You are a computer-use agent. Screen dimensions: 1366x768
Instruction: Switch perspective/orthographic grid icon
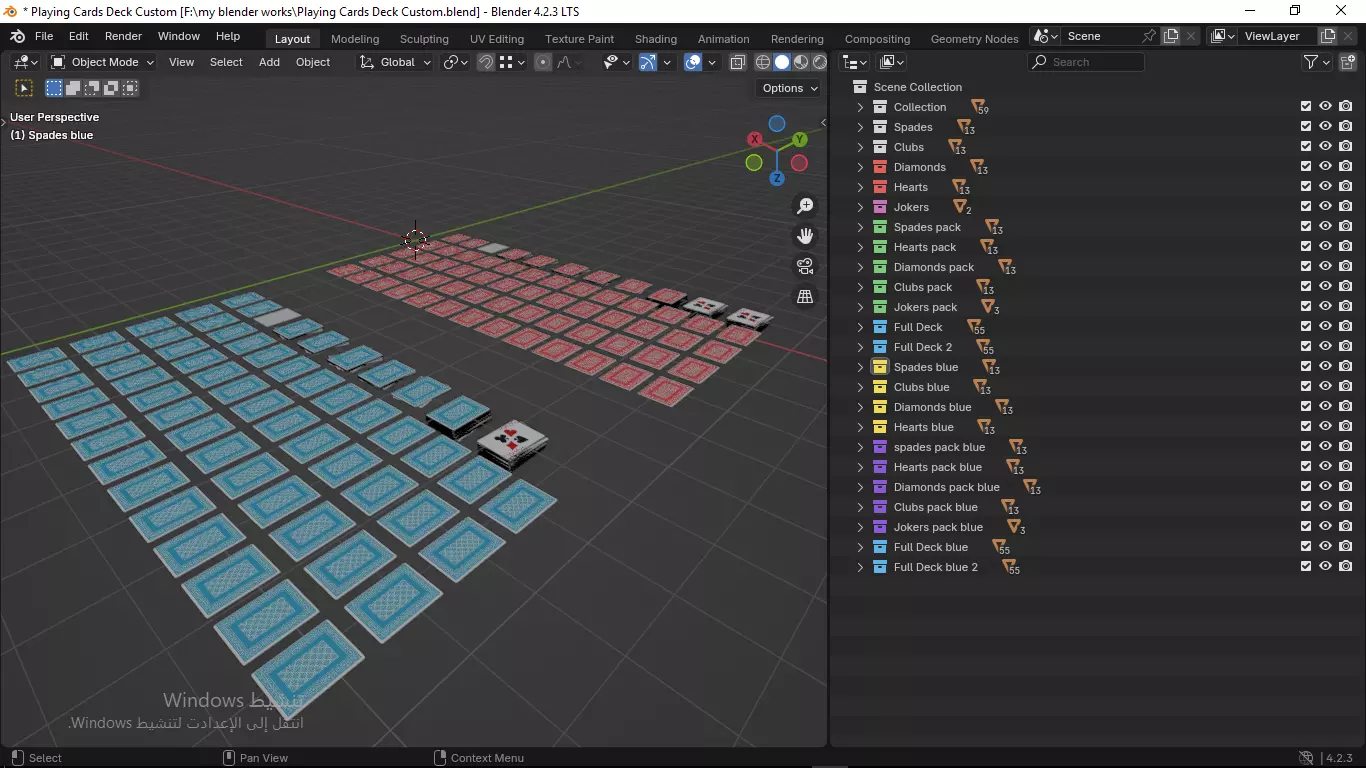coord(805,296)
